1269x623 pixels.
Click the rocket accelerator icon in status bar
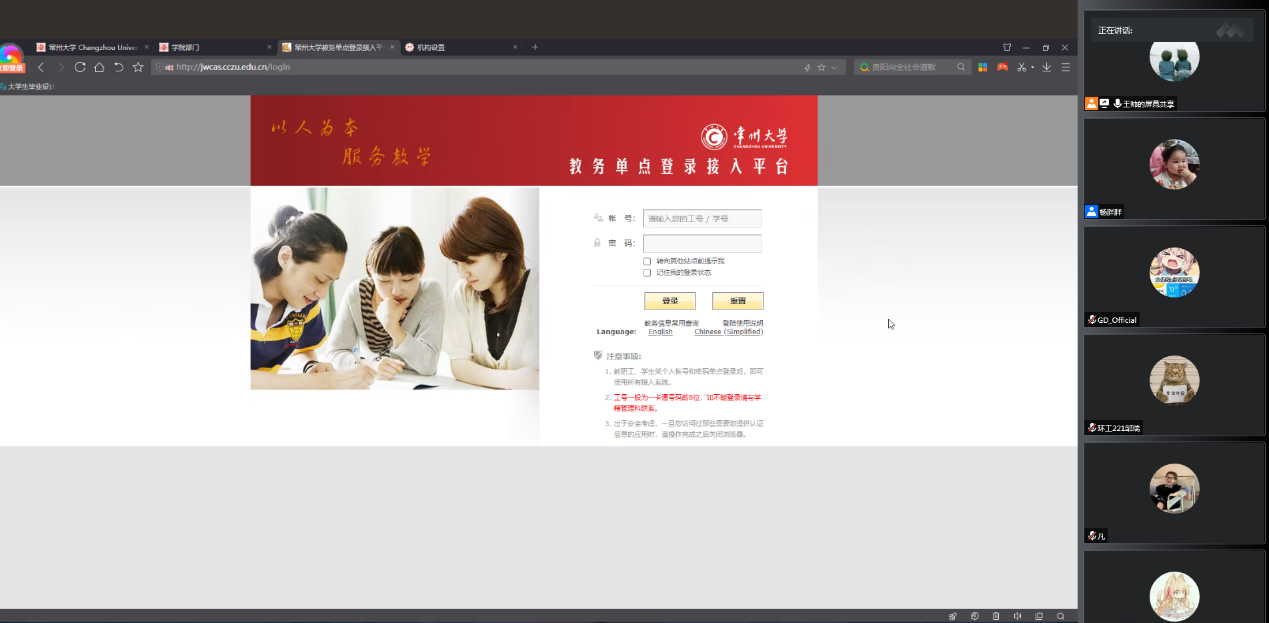click(952, 616)
